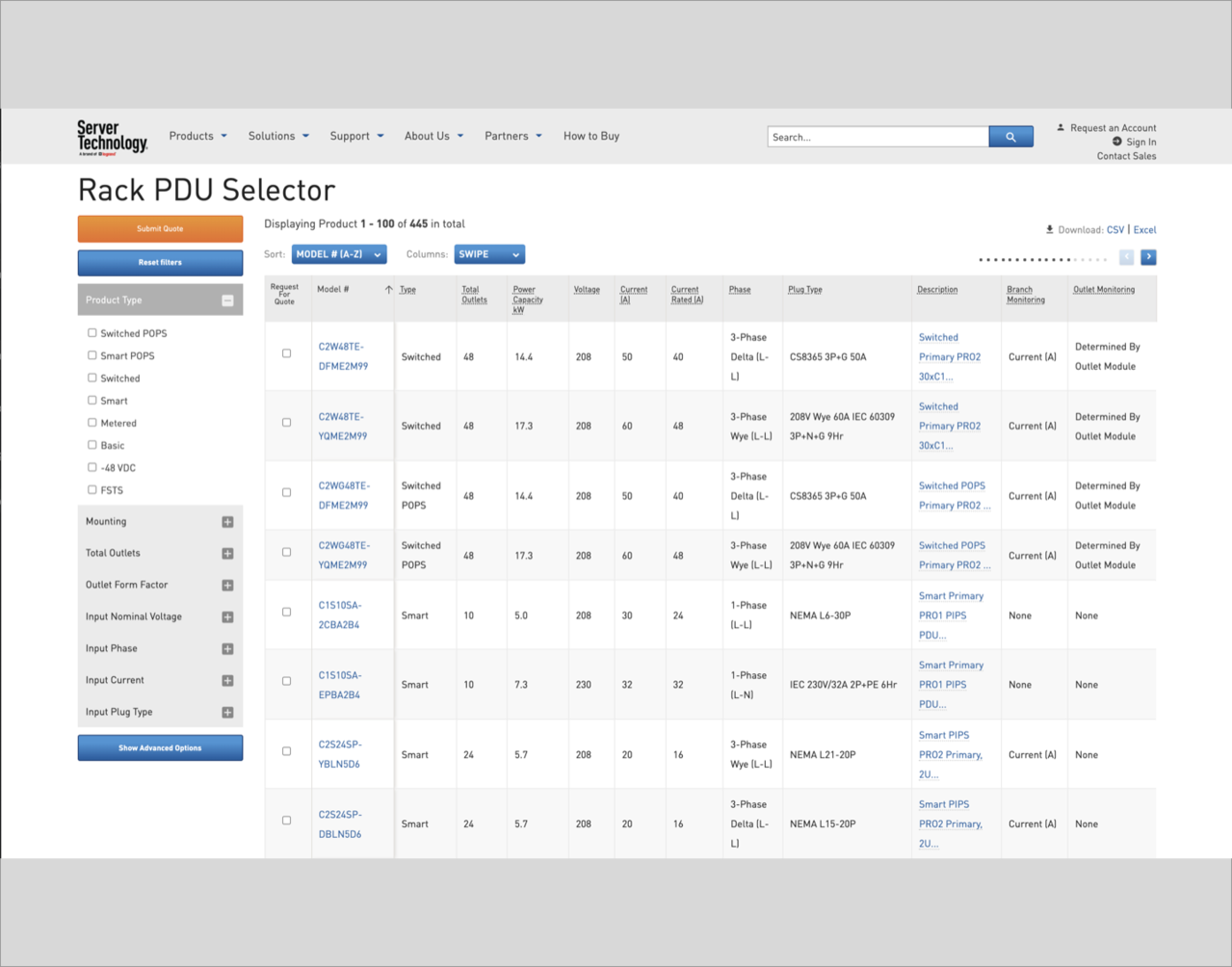Image resolution: width=1232 pixels, height=967 pixels.
Task: Click the Submit Quote button
Action: point(160,229)
